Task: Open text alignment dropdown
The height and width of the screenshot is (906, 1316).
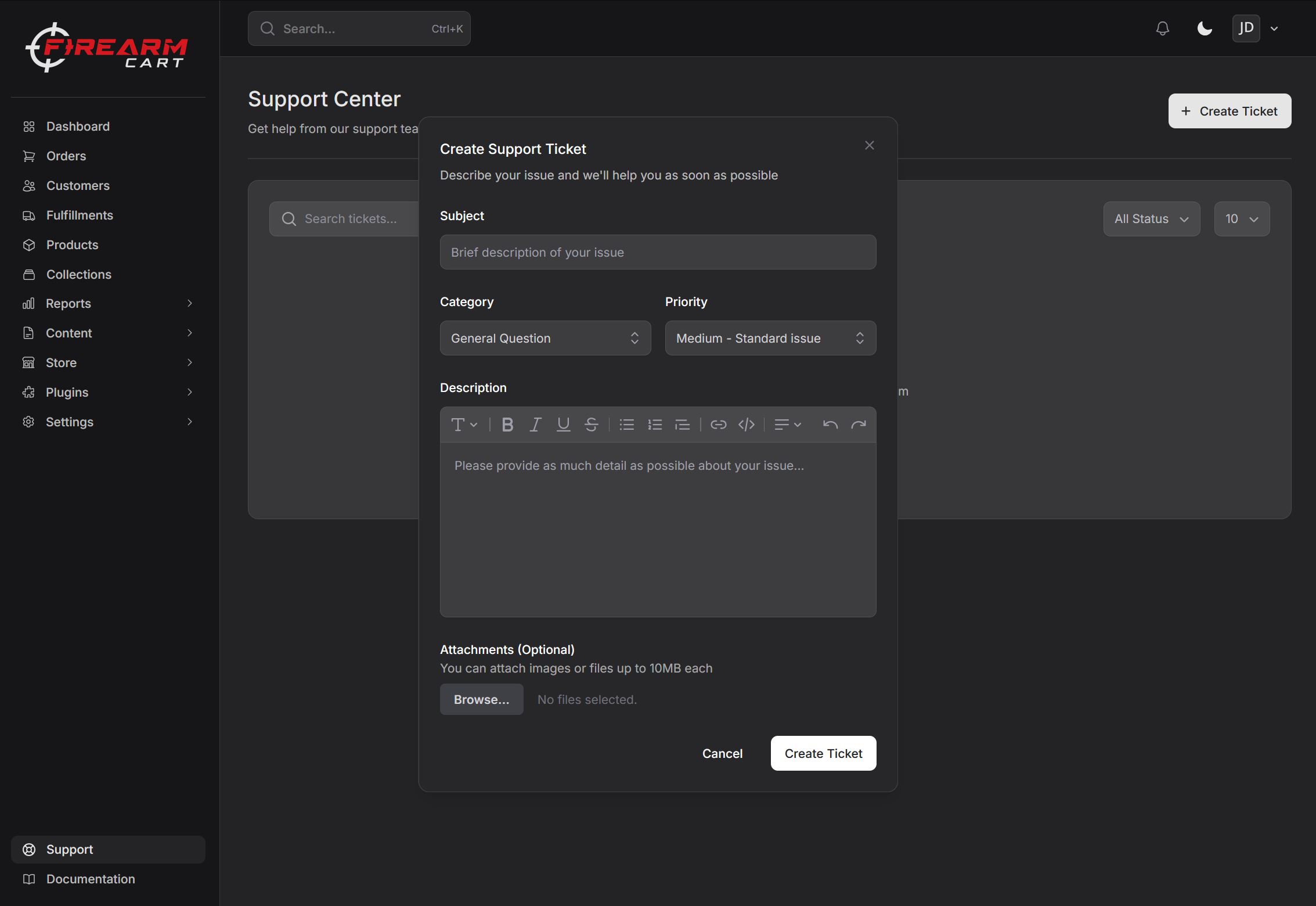Action: click(788, 425)
